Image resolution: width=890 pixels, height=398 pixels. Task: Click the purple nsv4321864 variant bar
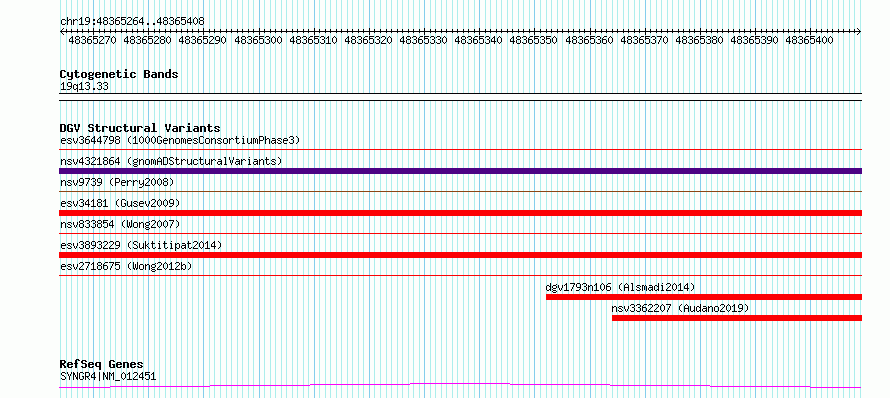460,171
